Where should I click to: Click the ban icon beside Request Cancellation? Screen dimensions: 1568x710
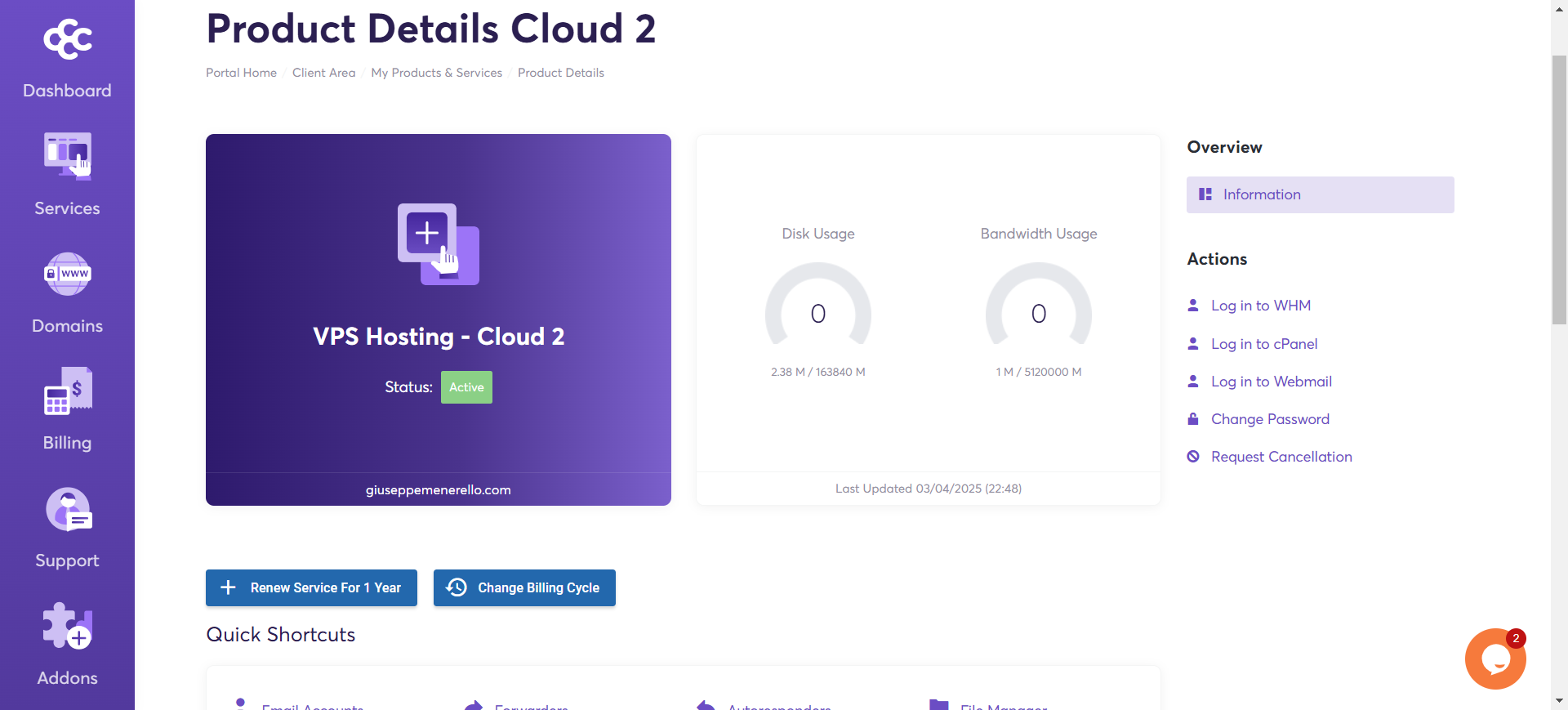click(1193, 456)
